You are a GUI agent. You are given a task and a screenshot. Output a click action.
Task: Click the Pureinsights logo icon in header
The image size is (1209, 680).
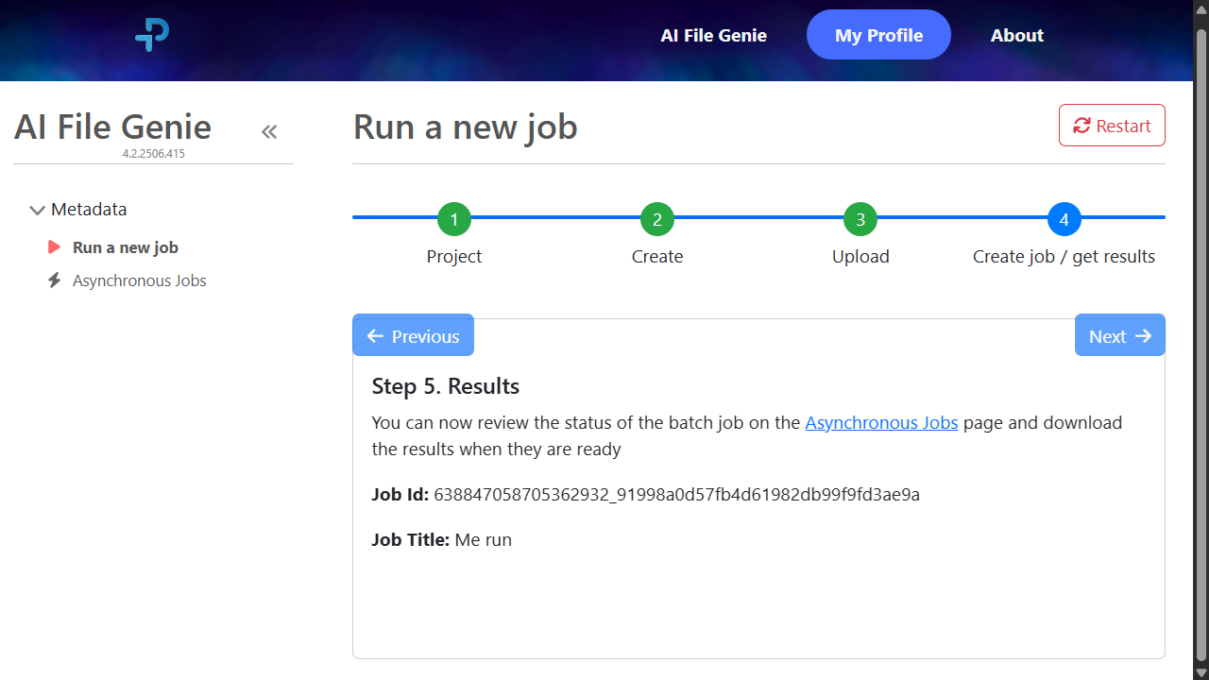tap(152, 35)
